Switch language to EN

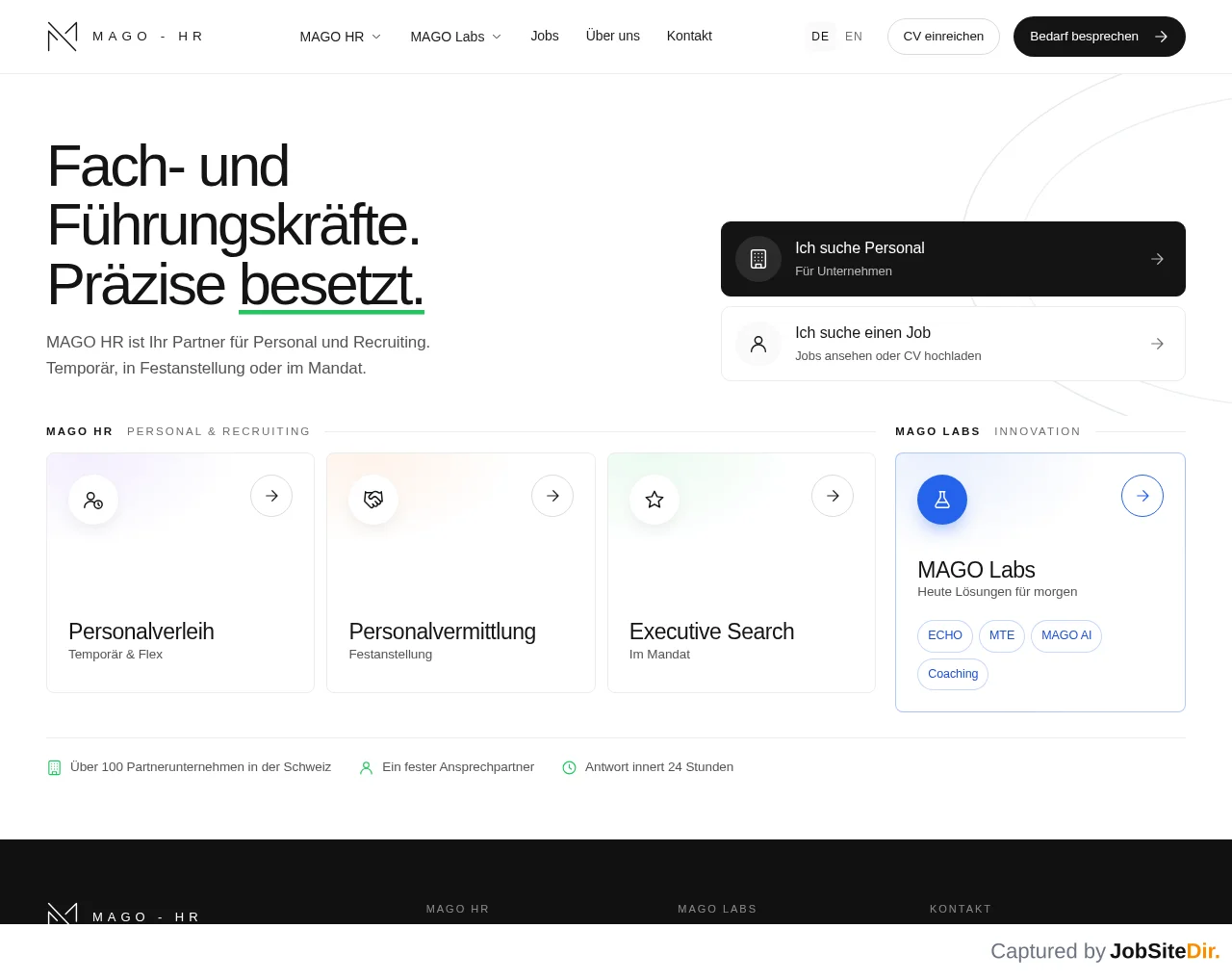pos(854,37)
